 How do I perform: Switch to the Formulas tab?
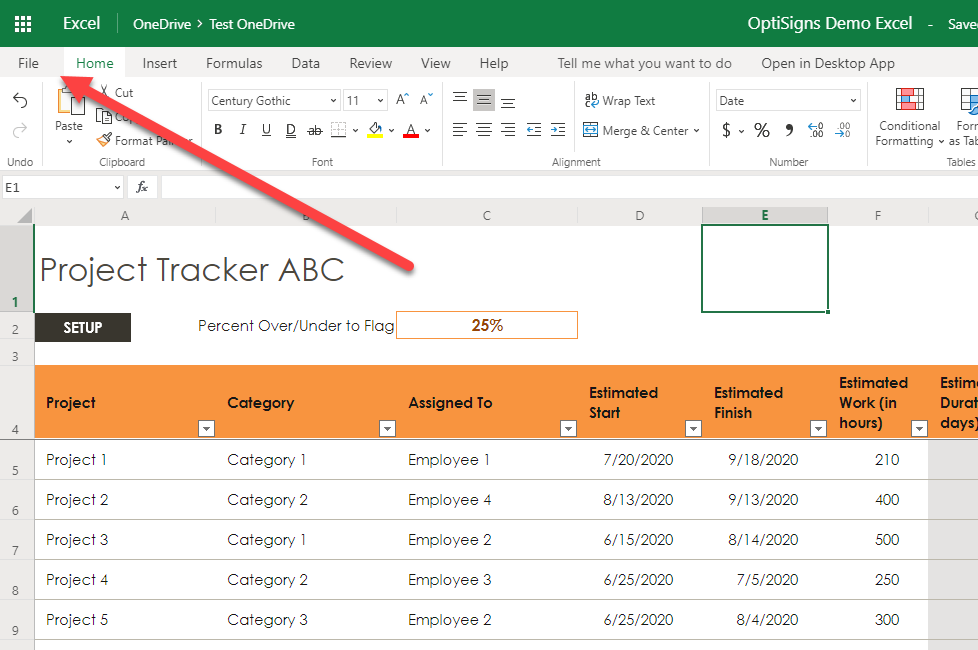234,63
